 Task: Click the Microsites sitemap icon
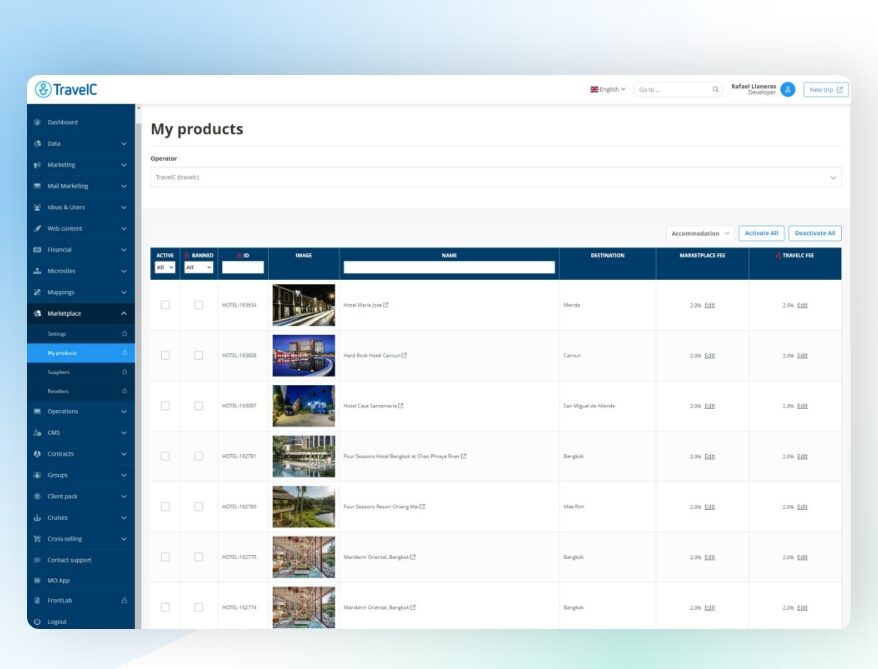click(37, 271)
